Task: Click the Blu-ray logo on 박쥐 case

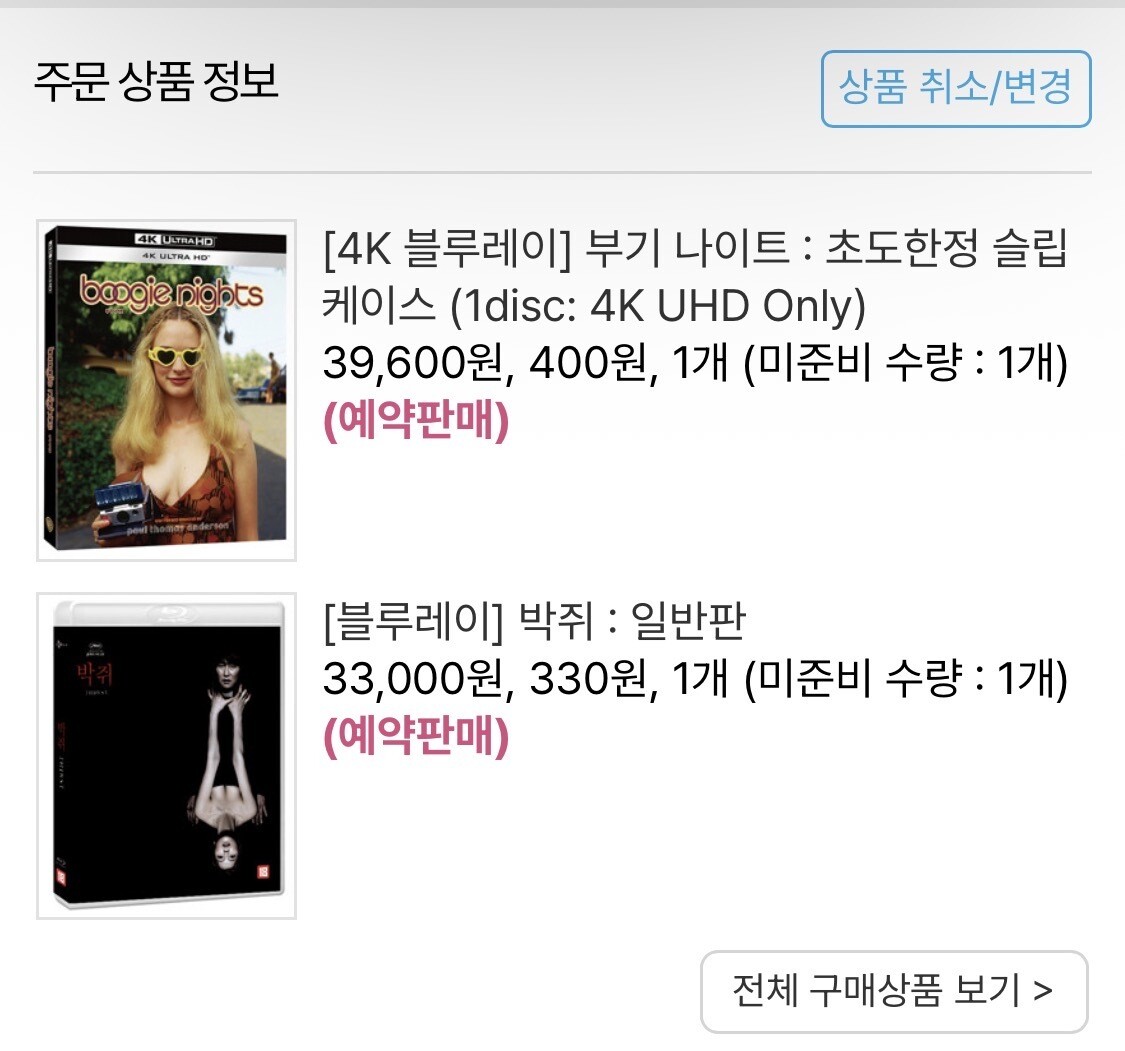Action: [170, 613]
